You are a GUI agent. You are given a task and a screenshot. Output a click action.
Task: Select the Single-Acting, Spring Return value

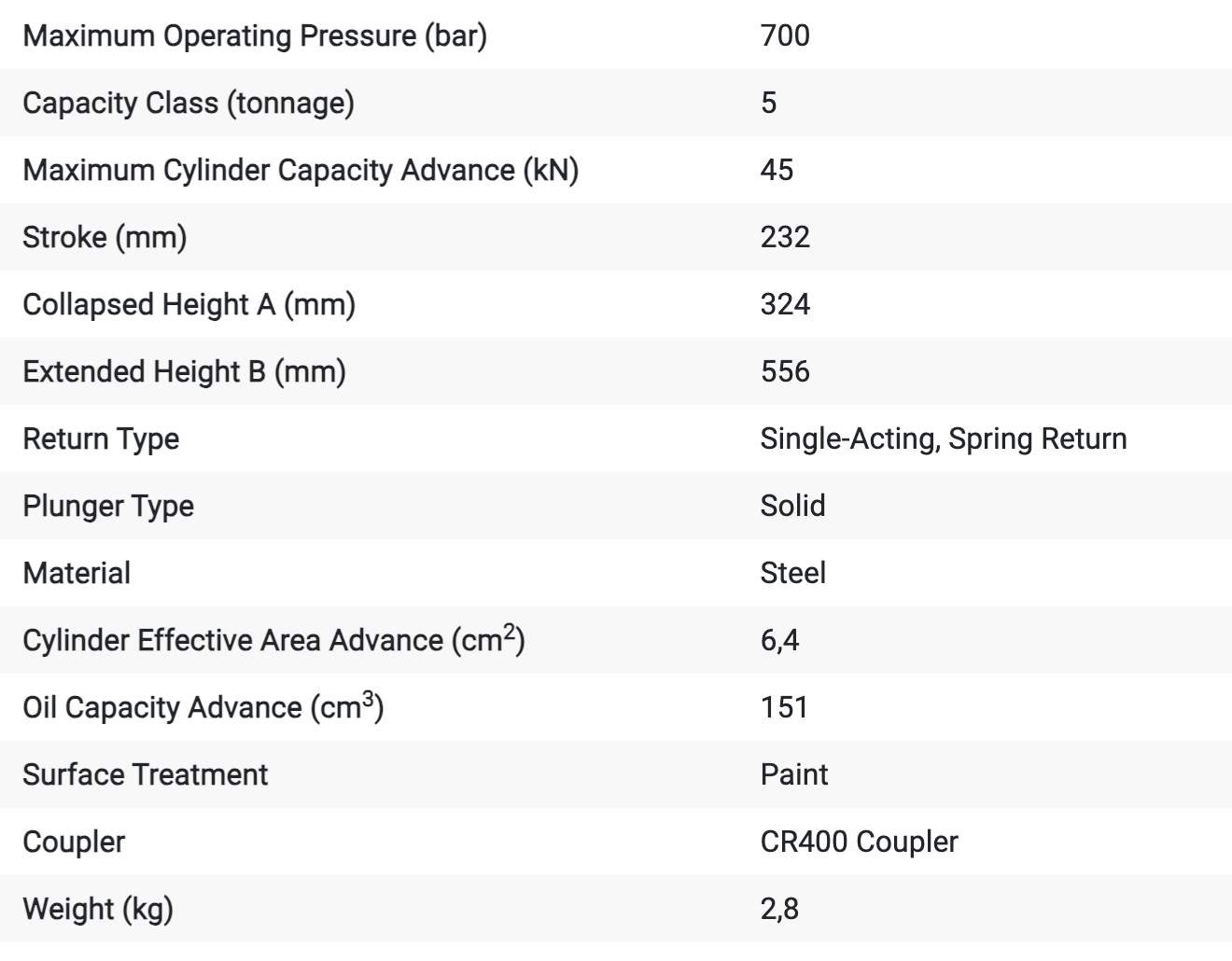943,439
